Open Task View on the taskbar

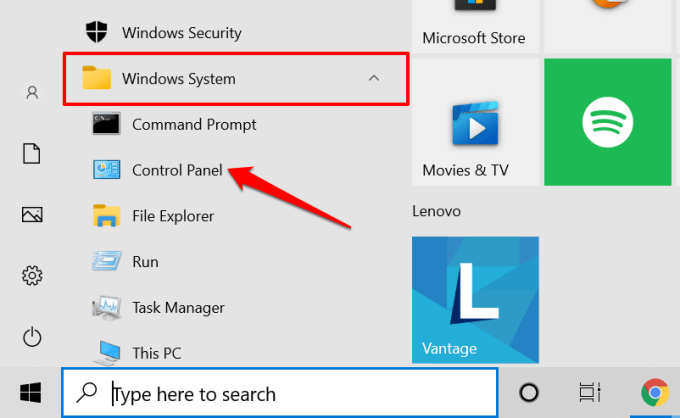click(590, 393)
